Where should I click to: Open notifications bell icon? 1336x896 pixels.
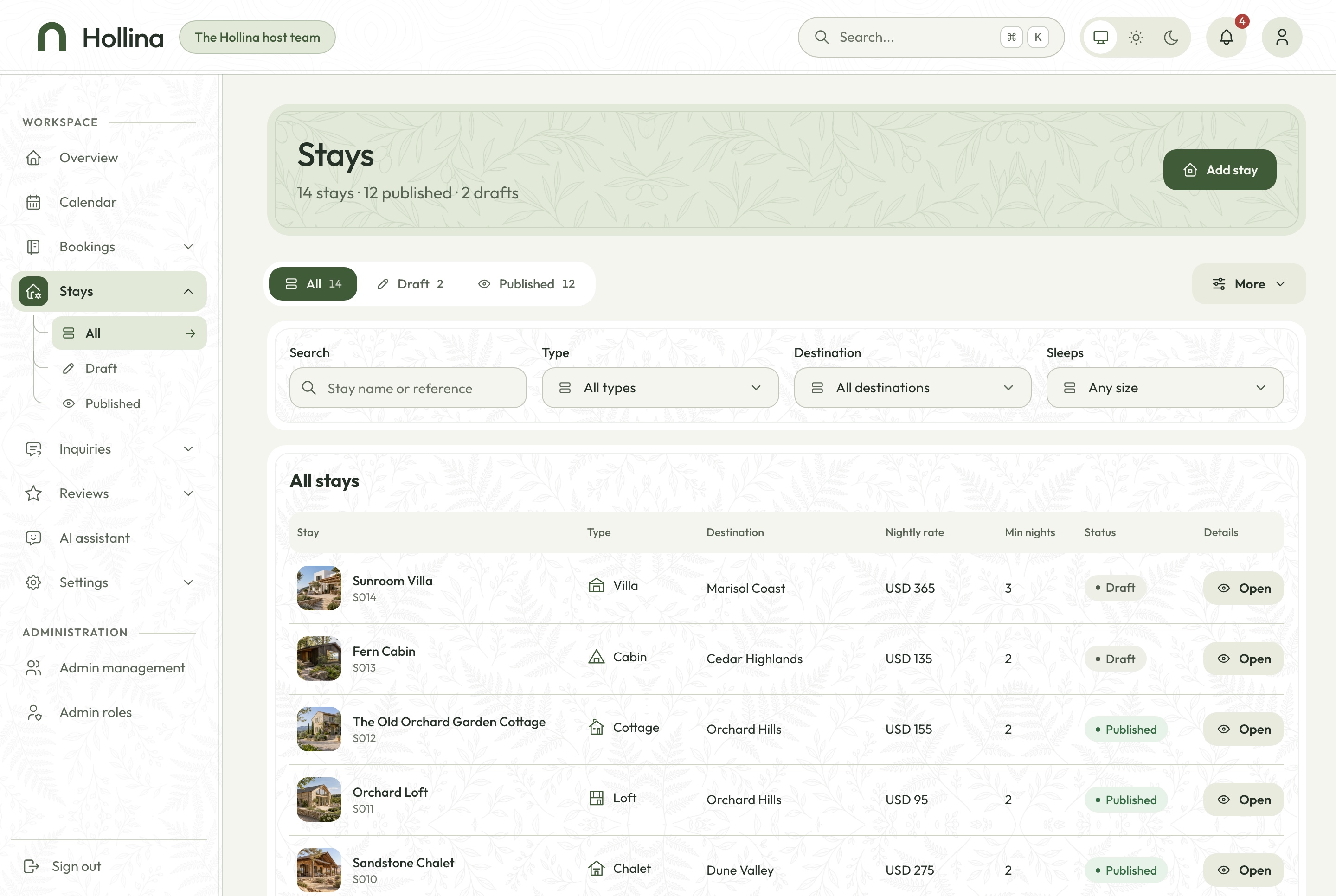pos(1226,37)
